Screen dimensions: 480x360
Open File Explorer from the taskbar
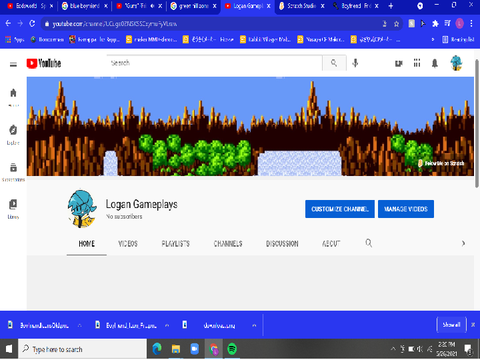[176, 349]
